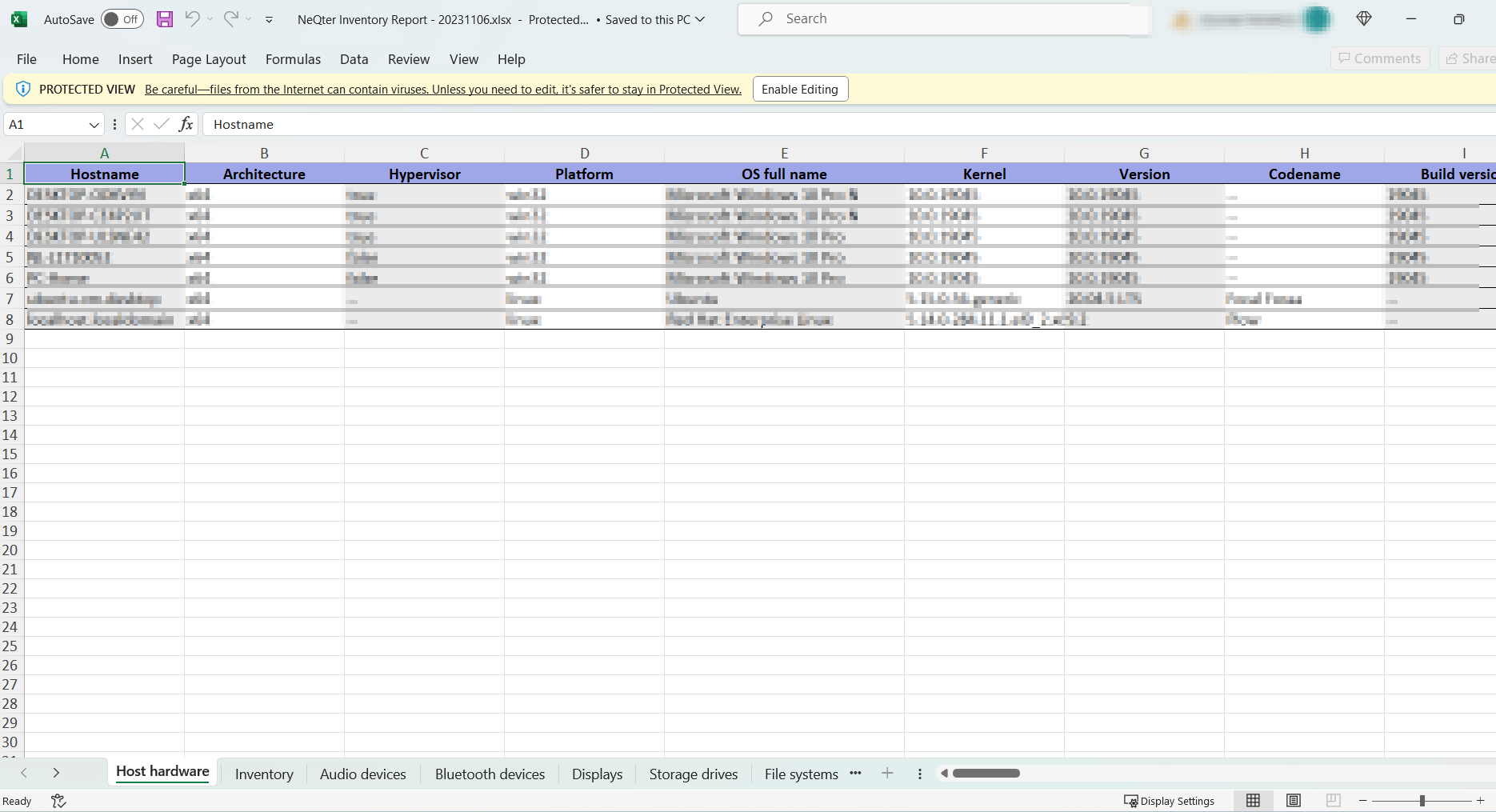Viewport: 1496px width, 812px height.
Task: Click the next sheet navigation arrow
Action: coord(56,773)
